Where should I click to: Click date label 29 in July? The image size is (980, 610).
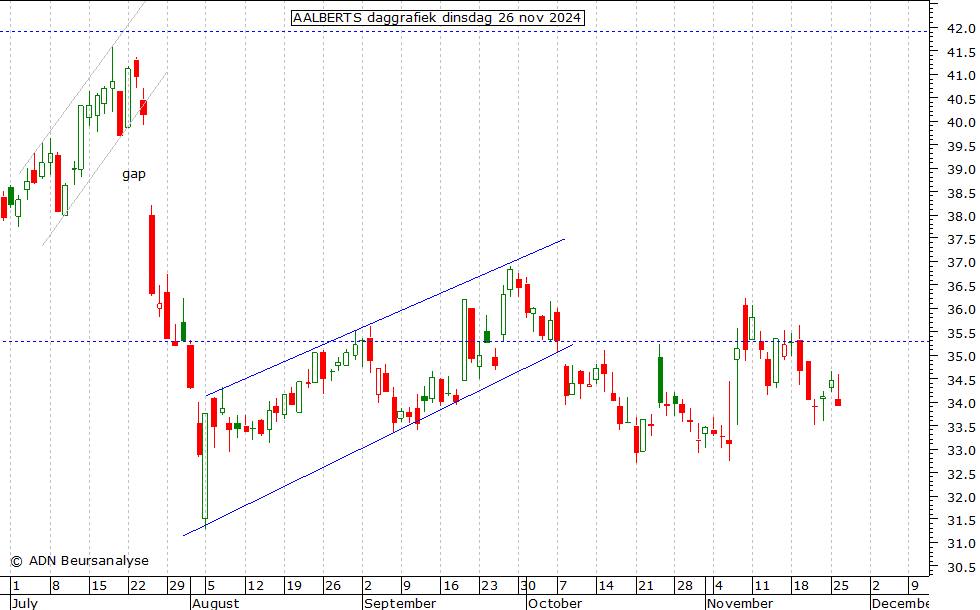click(177, 586)
